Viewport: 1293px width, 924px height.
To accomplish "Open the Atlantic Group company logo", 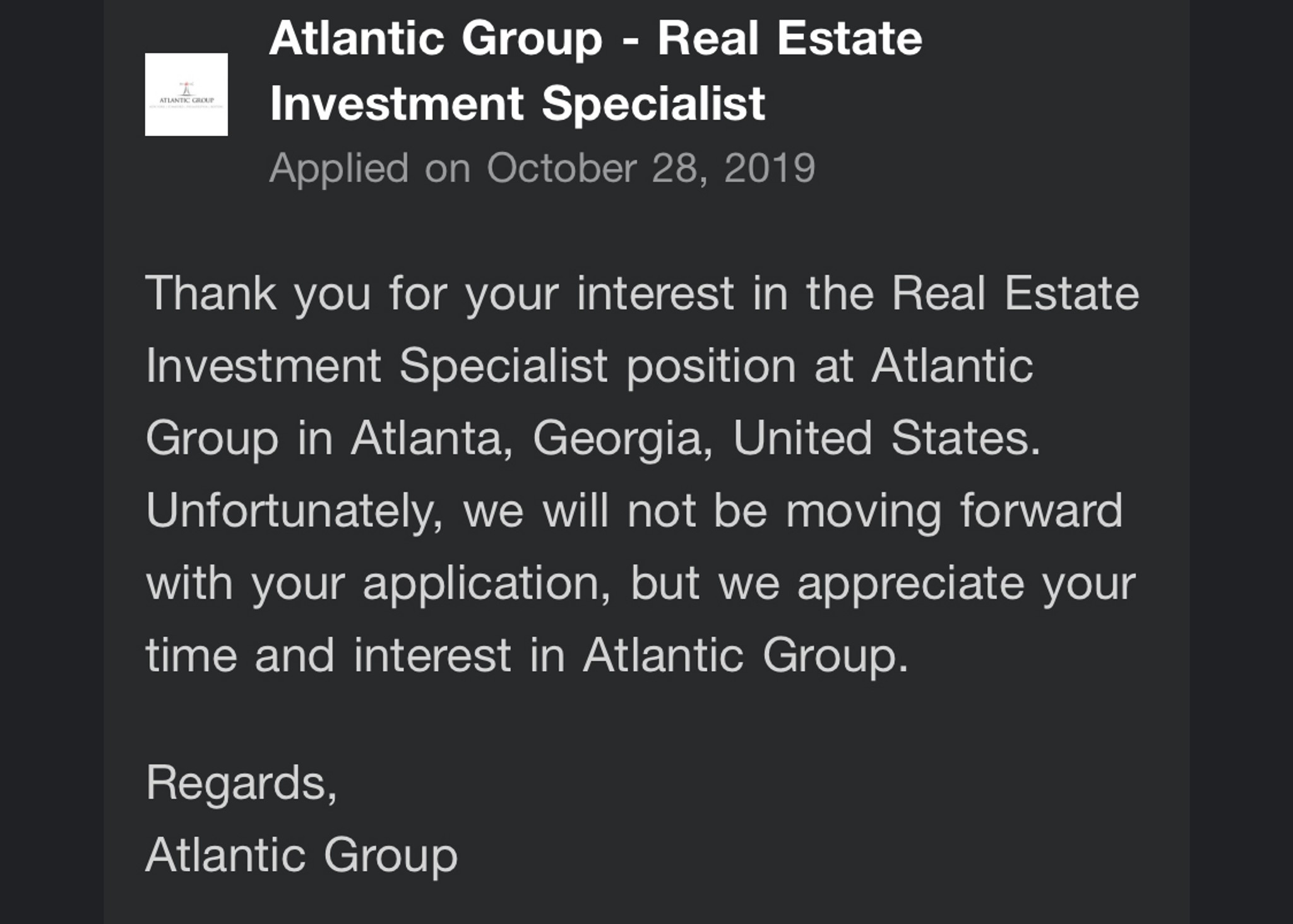I will tap(186, 94).
